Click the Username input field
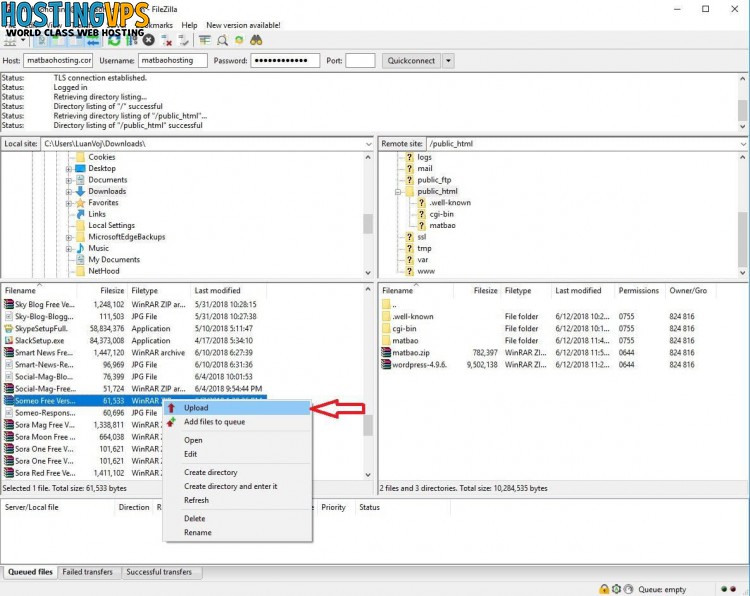750x596 pixels. coord(173,61)
